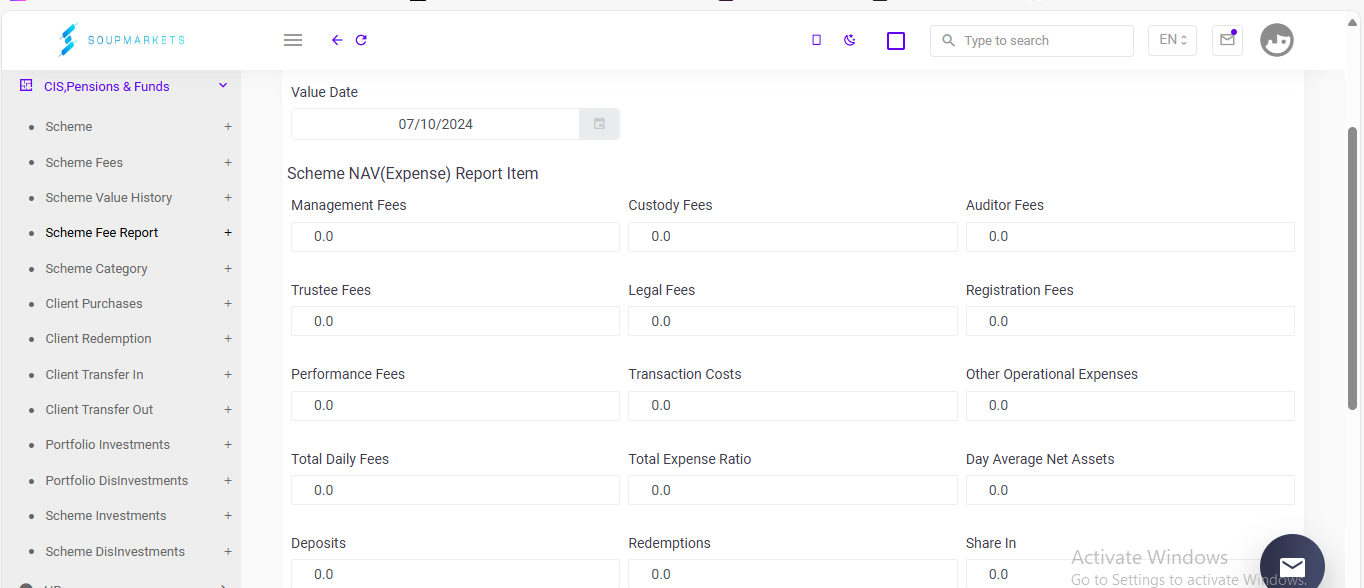Image resolution: width=1364 pixels, height=588 pixels.
Task: Open the Scheme Investments menu item
Action: click(x=106, y=515)
